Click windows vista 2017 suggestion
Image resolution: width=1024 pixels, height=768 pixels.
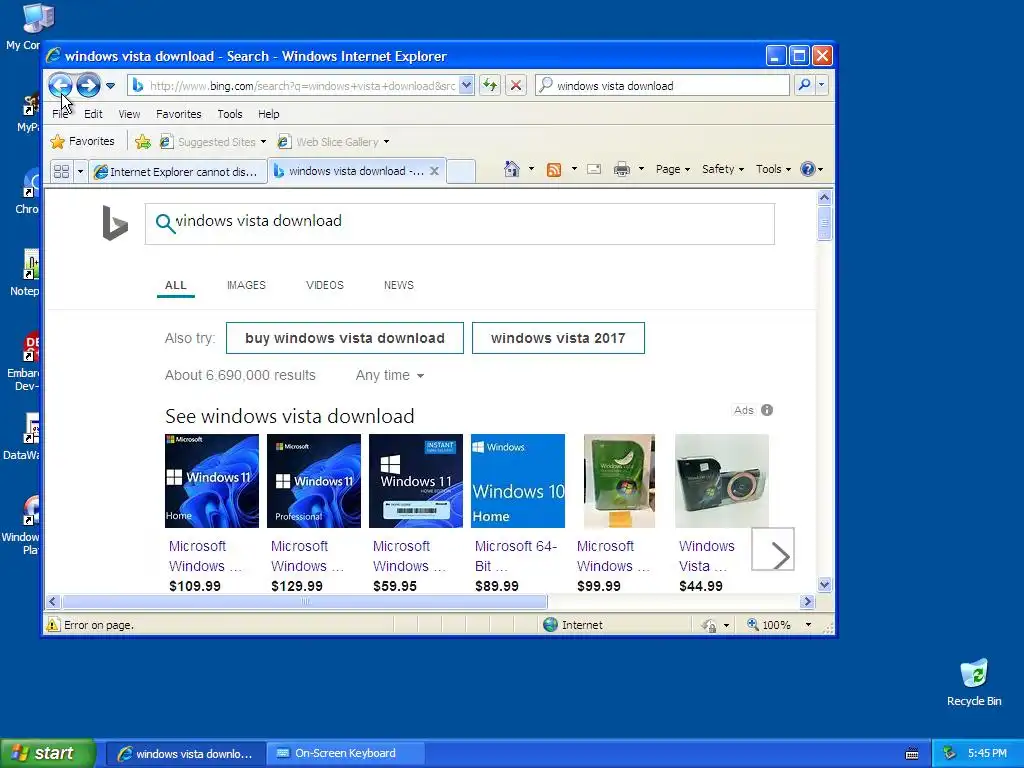[x=558, y=338]
